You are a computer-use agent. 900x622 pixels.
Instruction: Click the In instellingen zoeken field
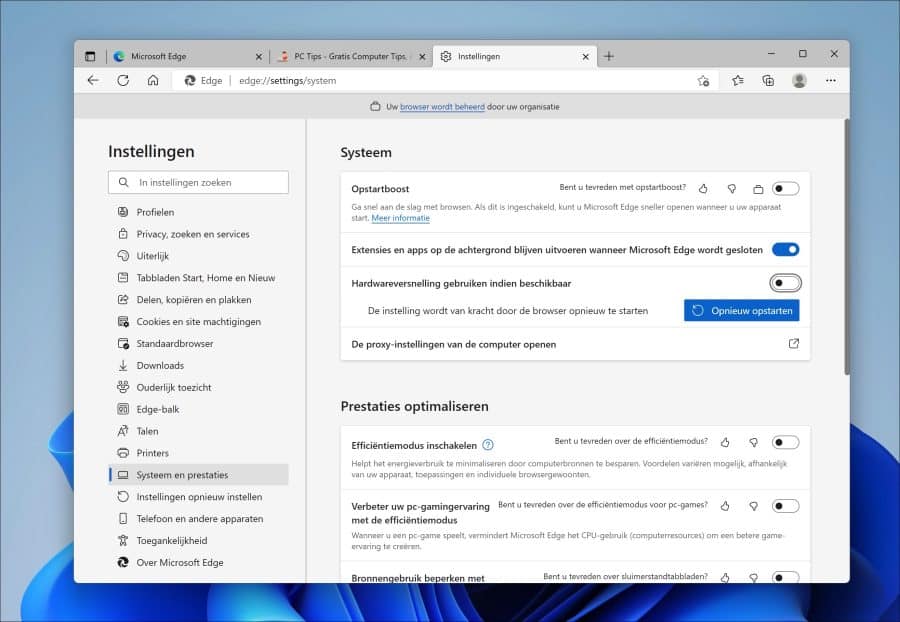(x=199, y=182)
